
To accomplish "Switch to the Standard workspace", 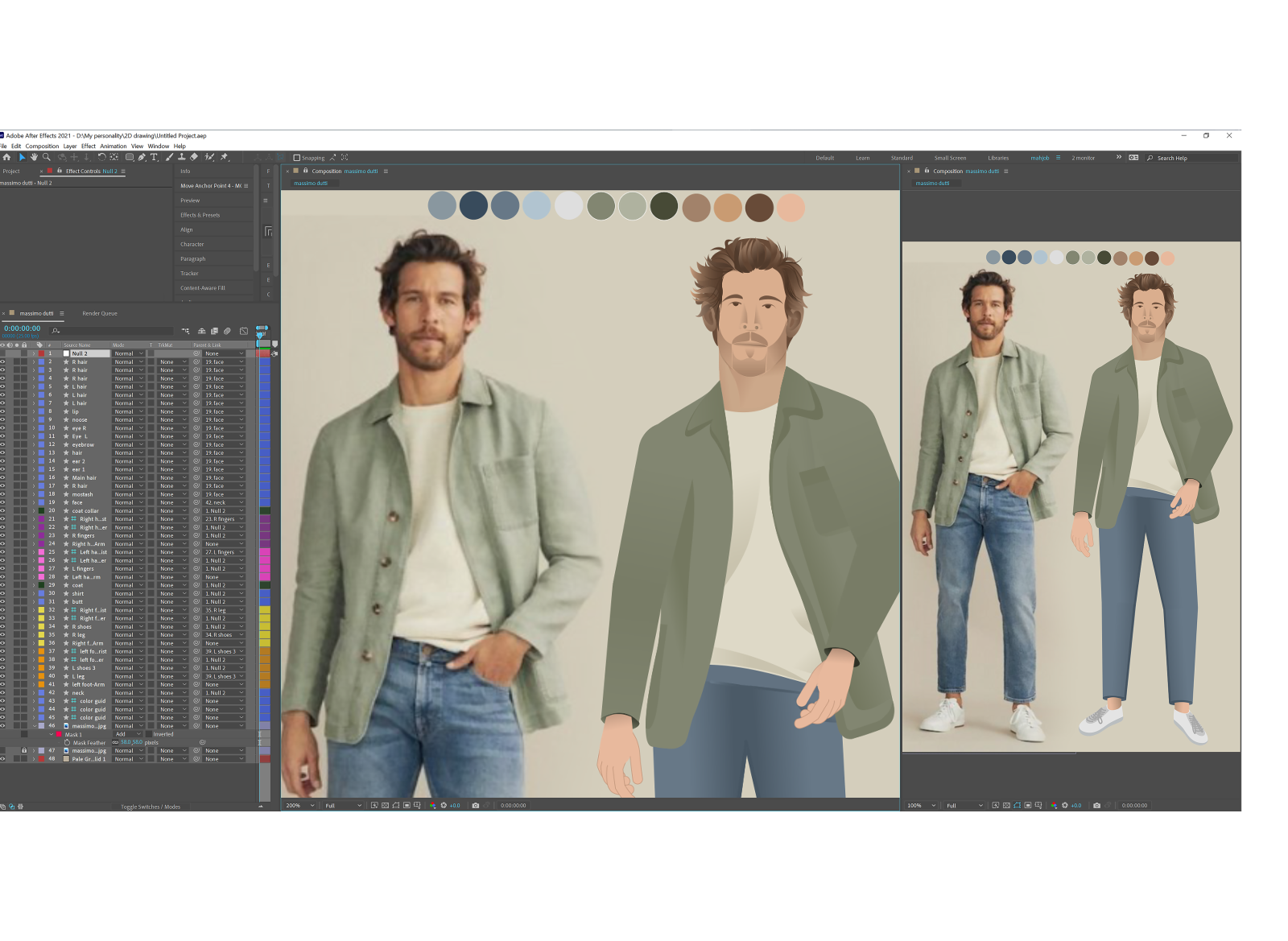I will pyautogui.click(x=902, y=158).
